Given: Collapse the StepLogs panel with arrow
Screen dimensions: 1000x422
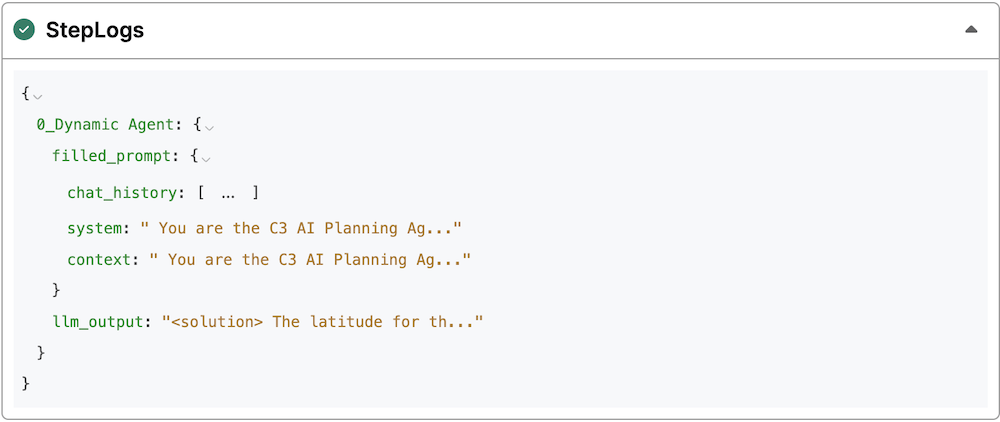Looking at the screenshot, I should click(971, 30).
